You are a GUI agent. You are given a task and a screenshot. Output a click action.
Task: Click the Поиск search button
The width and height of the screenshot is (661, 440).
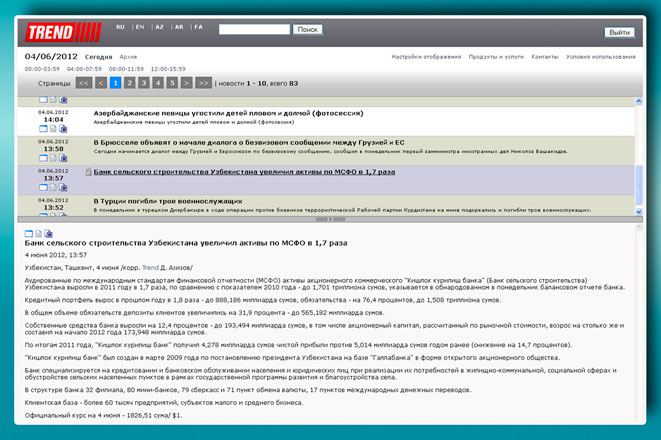tap(308, 29)
